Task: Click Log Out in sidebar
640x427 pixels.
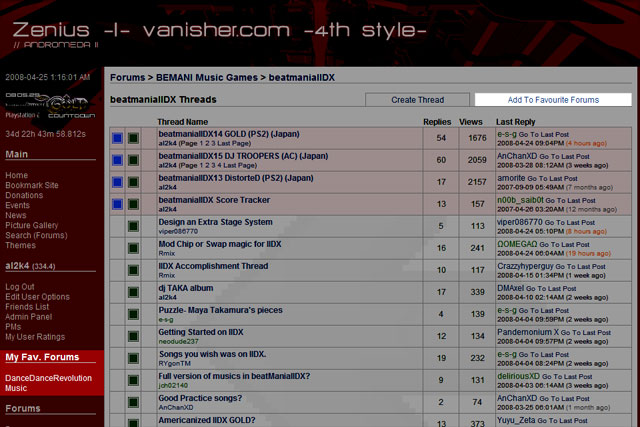Action: pyautogui.click(x=20, y=287)
